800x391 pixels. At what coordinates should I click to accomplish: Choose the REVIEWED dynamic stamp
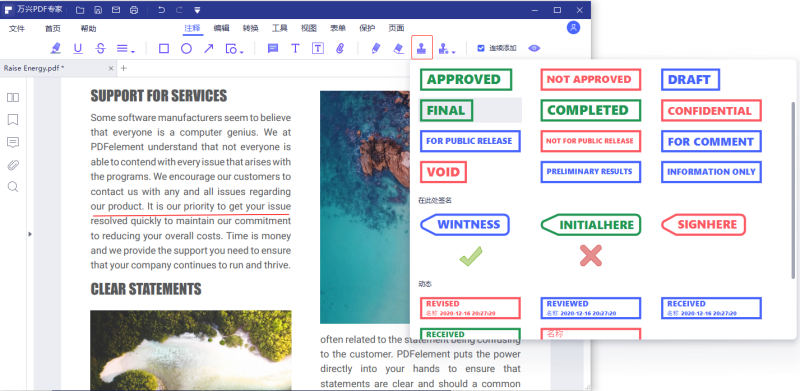(590, 308)
